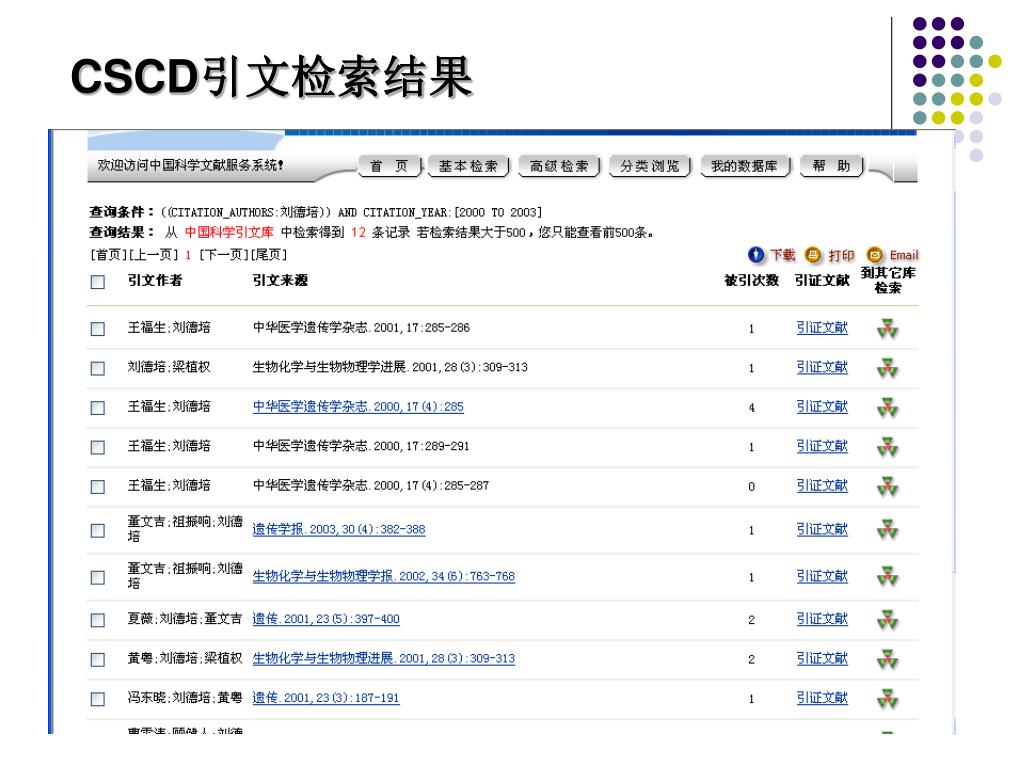Select checkbox for 冯东晓;刘德培;黄粤 row
Screen dimensions: 1024x768
98,699
